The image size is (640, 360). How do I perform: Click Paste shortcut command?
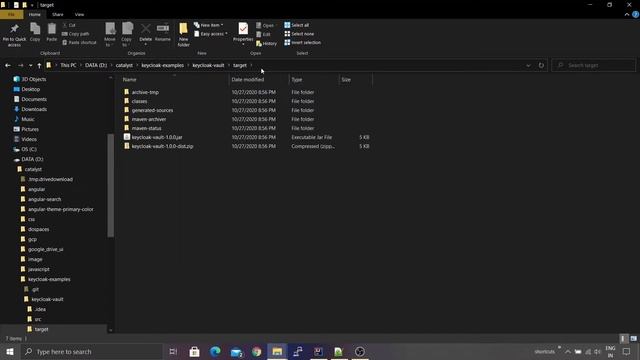(79, 42)
